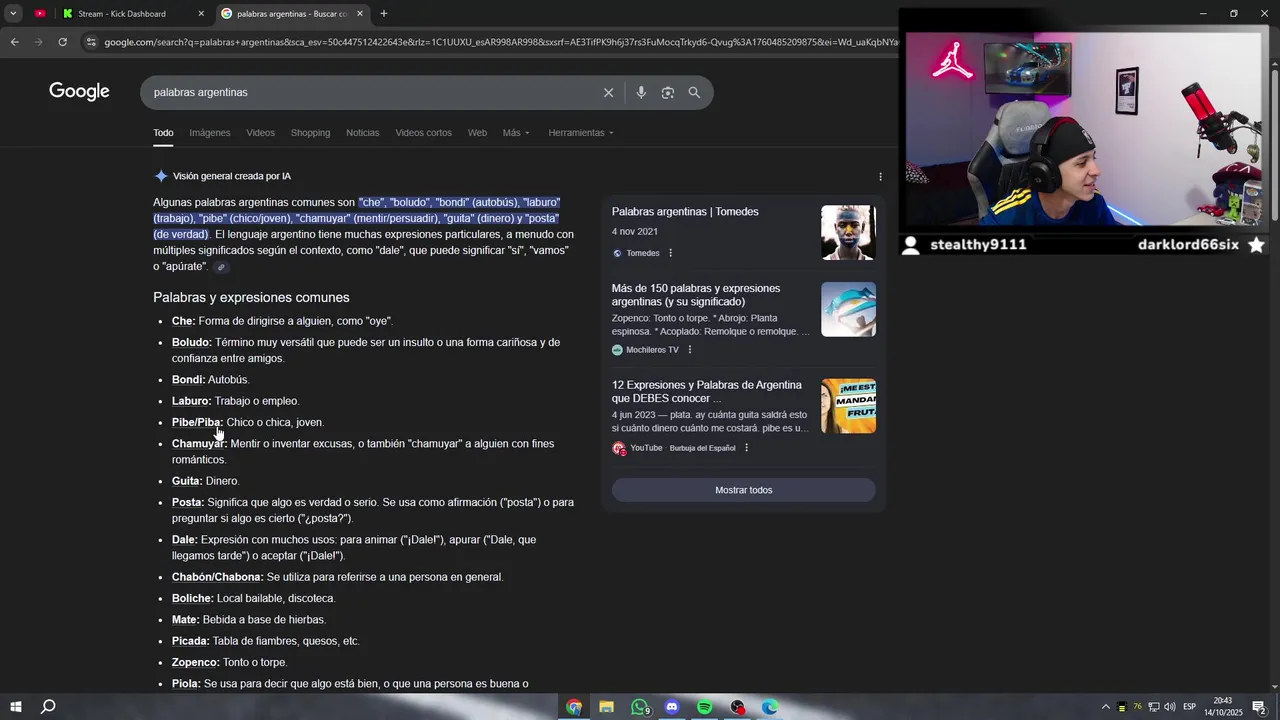The image size is (1280, 720).
Task: Click the star icon beside darklord66six
Action: coord(1257,245)
